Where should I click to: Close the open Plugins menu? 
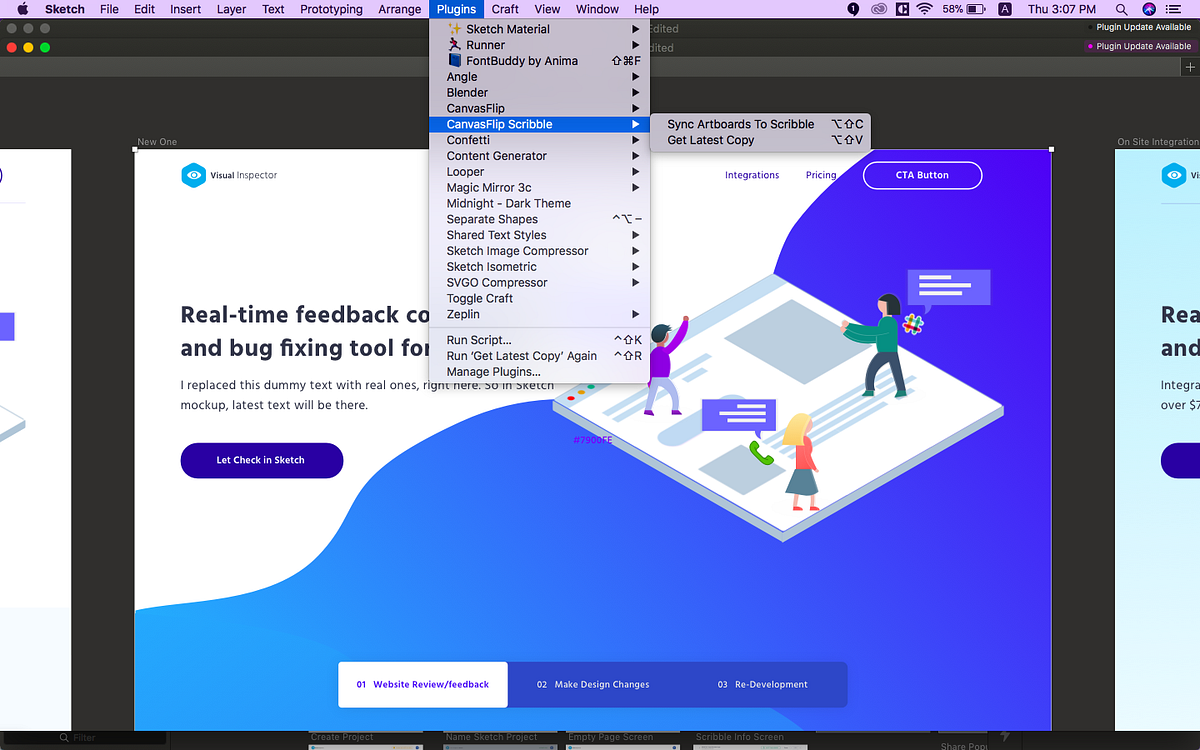click(x=457, y=9)
